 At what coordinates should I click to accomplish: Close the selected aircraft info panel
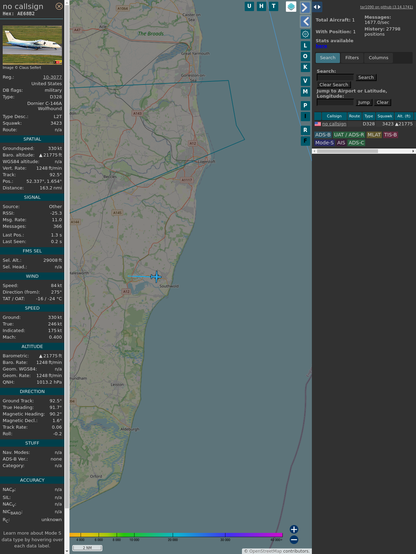59,6
